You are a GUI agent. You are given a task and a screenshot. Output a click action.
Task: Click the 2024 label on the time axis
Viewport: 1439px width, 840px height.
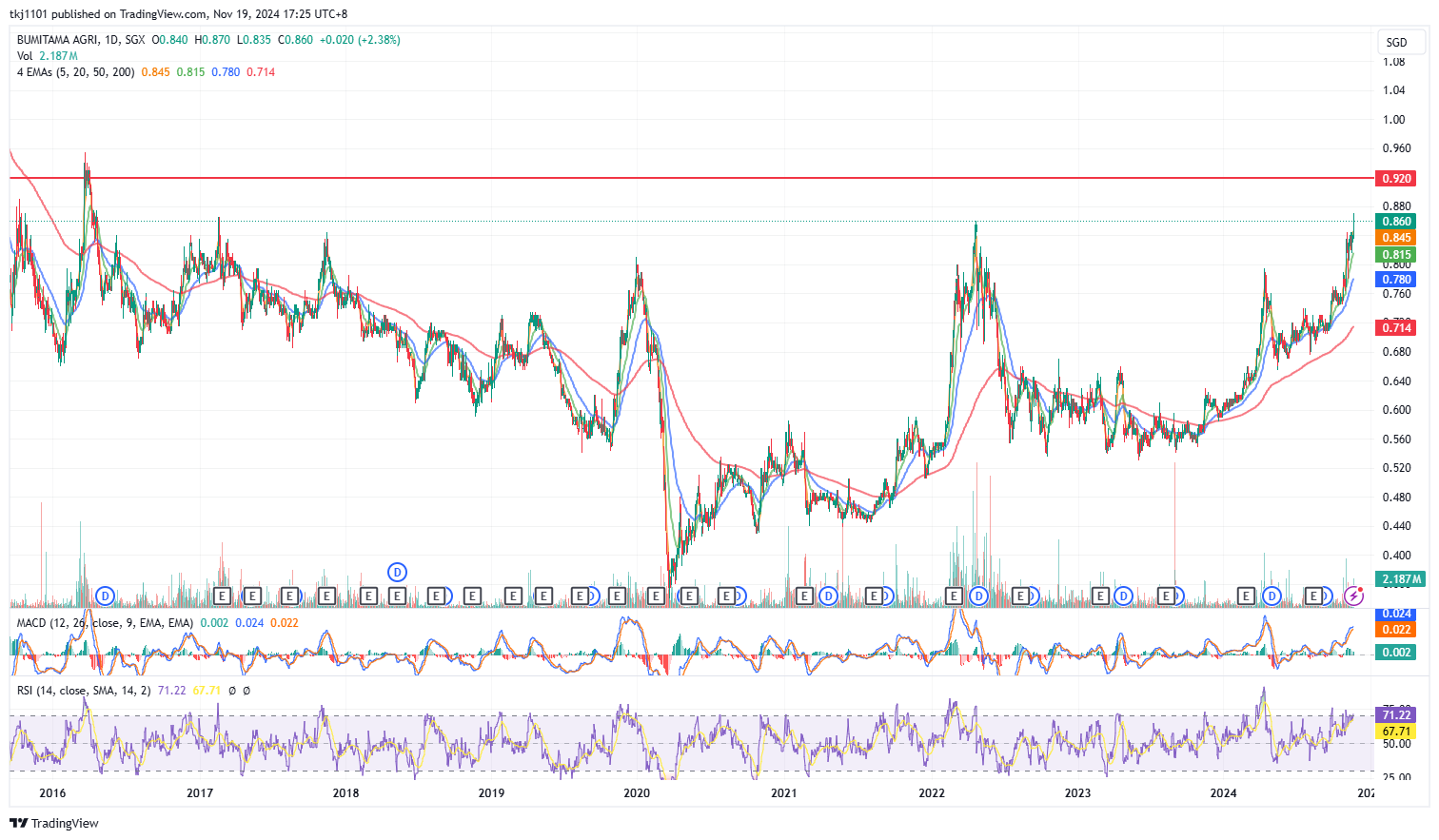(1223, 793)
